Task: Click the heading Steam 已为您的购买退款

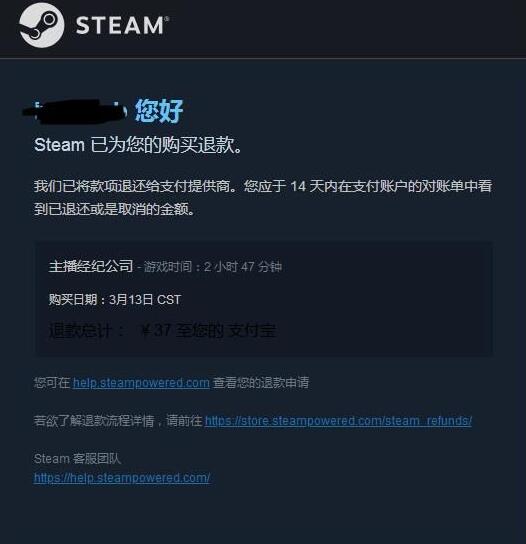Action: point(137,145)
